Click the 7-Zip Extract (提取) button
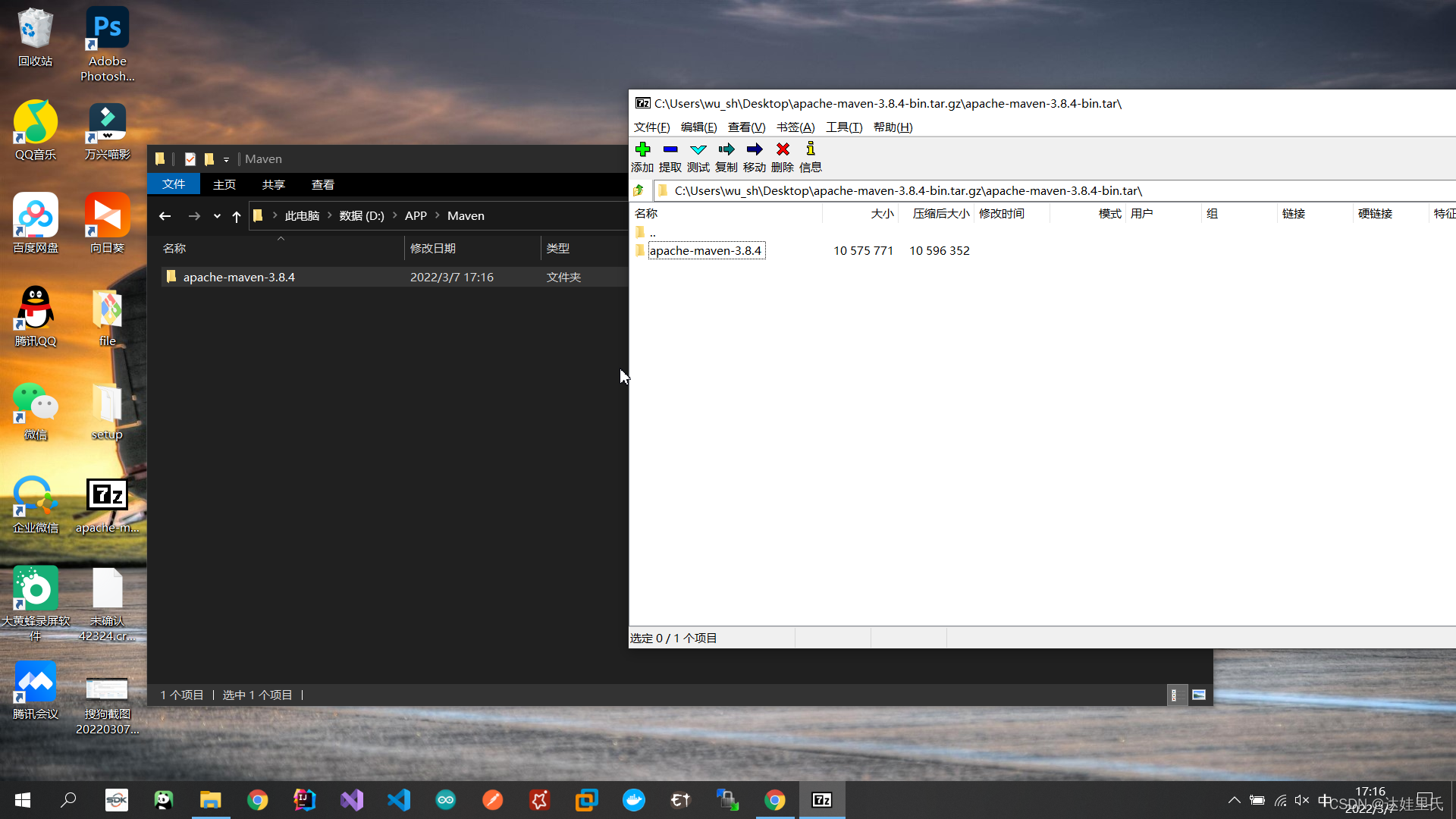The image size is (1456, 819). [x=670, y=157]
